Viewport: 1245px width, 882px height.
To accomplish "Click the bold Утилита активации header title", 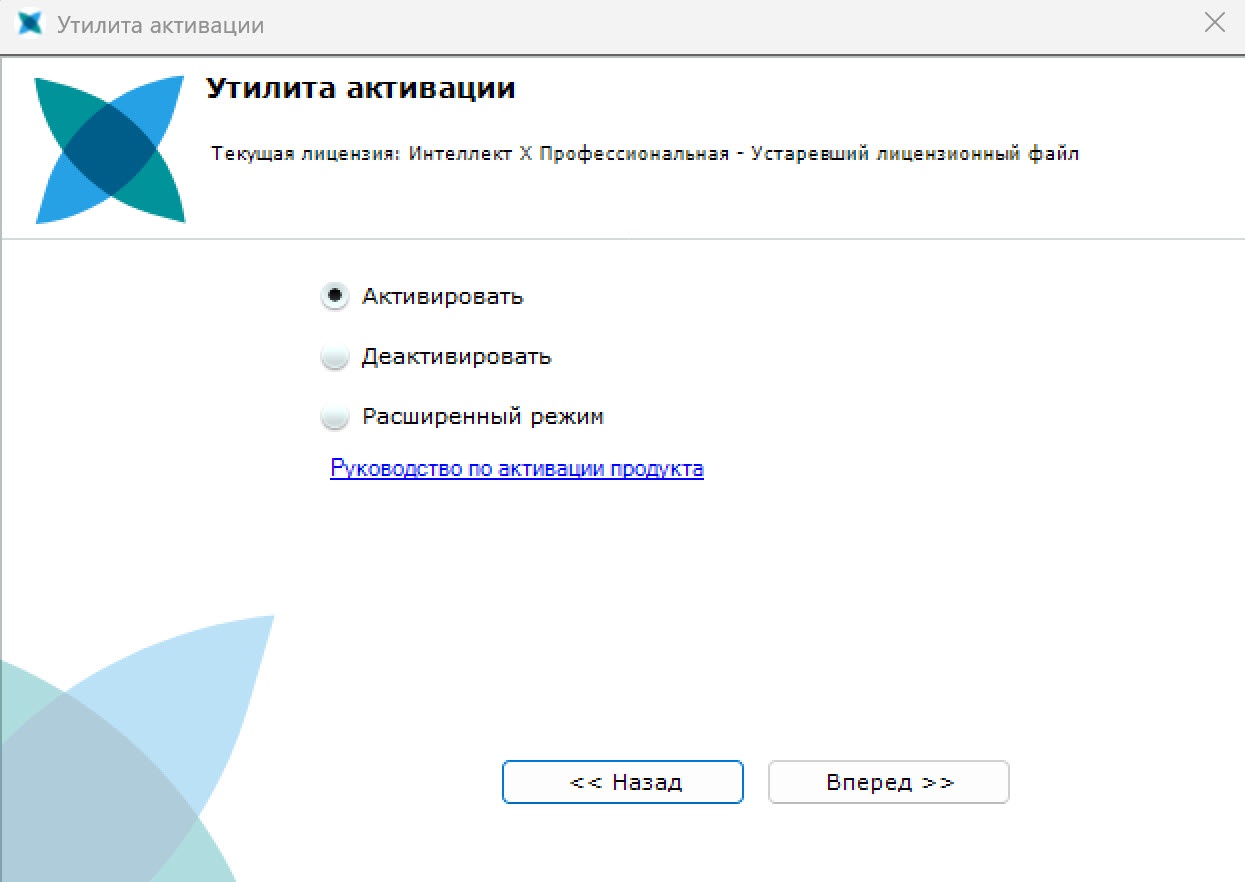I will [x=361, y=89].
